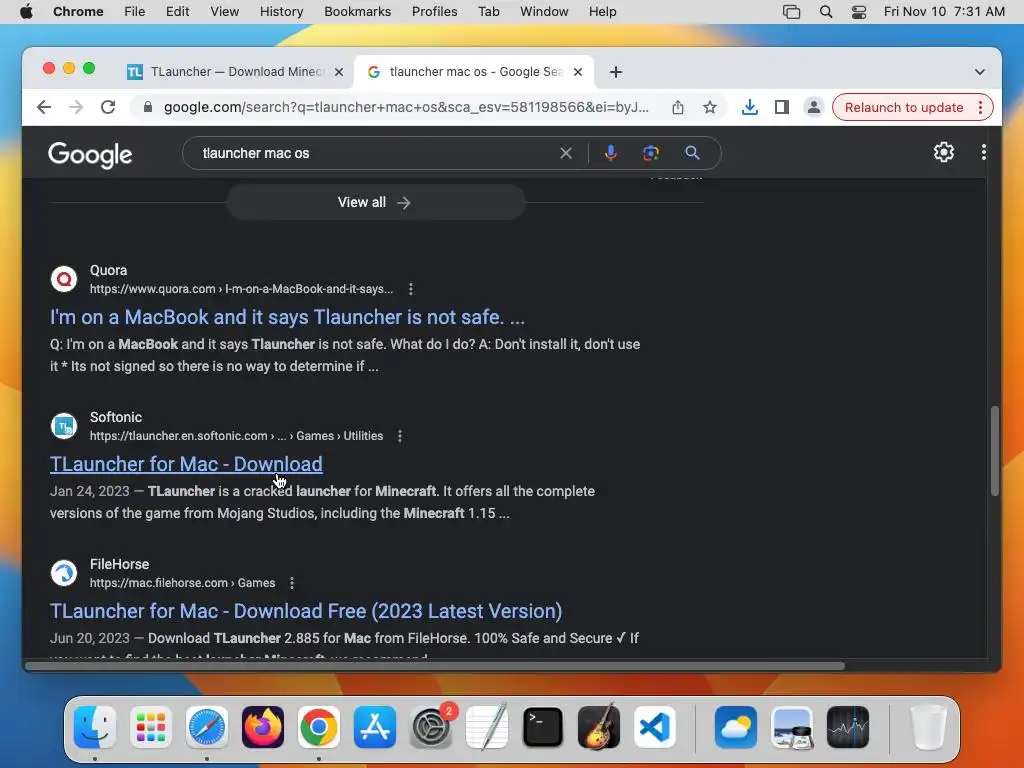The height and width of the screenshot is (768, 1024).
Task: Open the Profiles menu
Action: 434,12
